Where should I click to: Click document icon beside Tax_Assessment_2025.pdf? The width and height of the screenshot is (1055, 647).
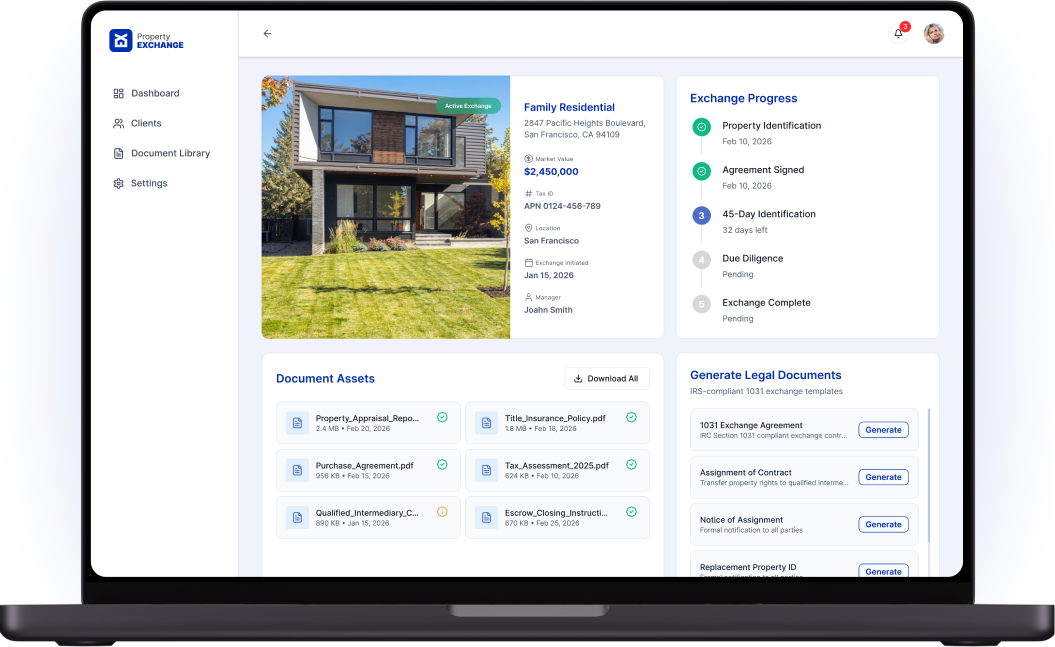pos(486,470)
